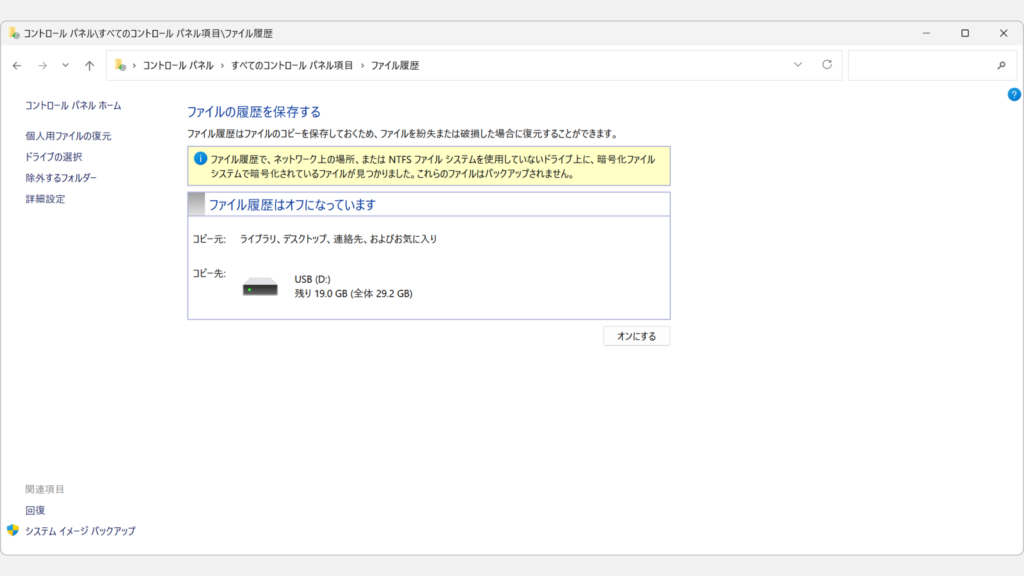Click the Forward navigation arrow
This screenshot has height=576, width=1024.
coord(42,65)
